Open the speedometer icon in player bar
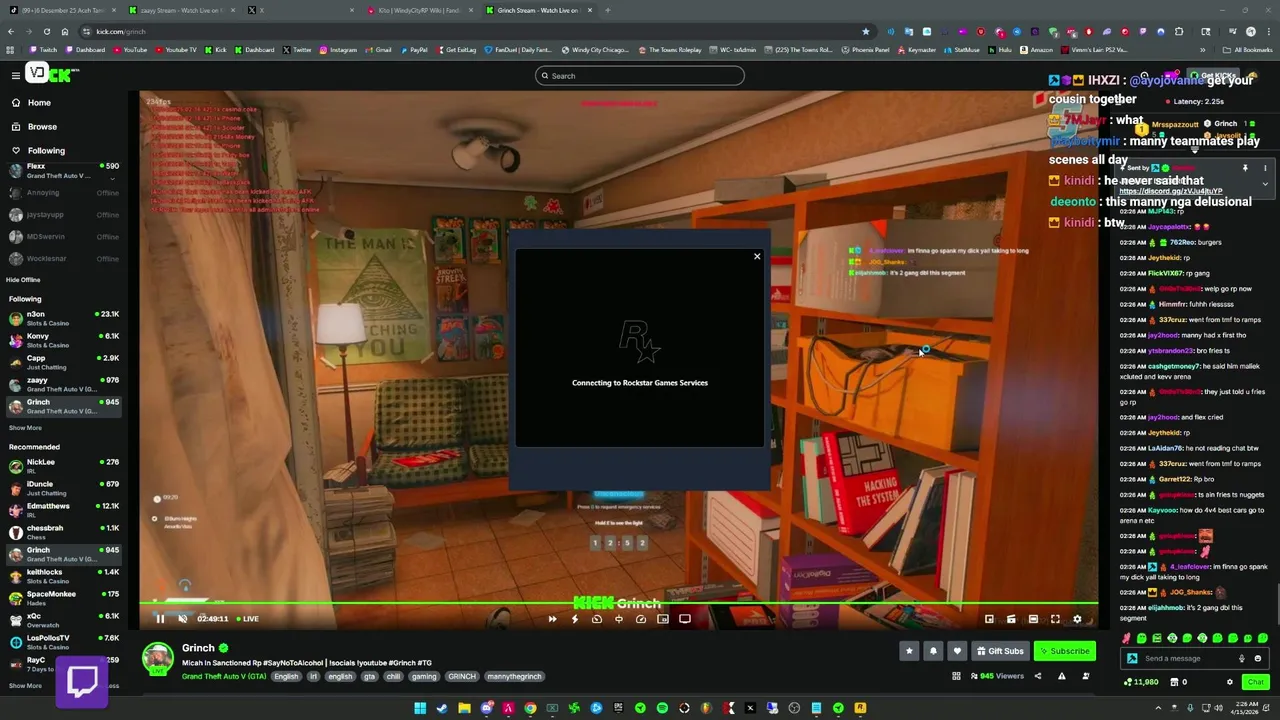The width and height of the screenshot is (1280, 720). [x=641, y=619]
